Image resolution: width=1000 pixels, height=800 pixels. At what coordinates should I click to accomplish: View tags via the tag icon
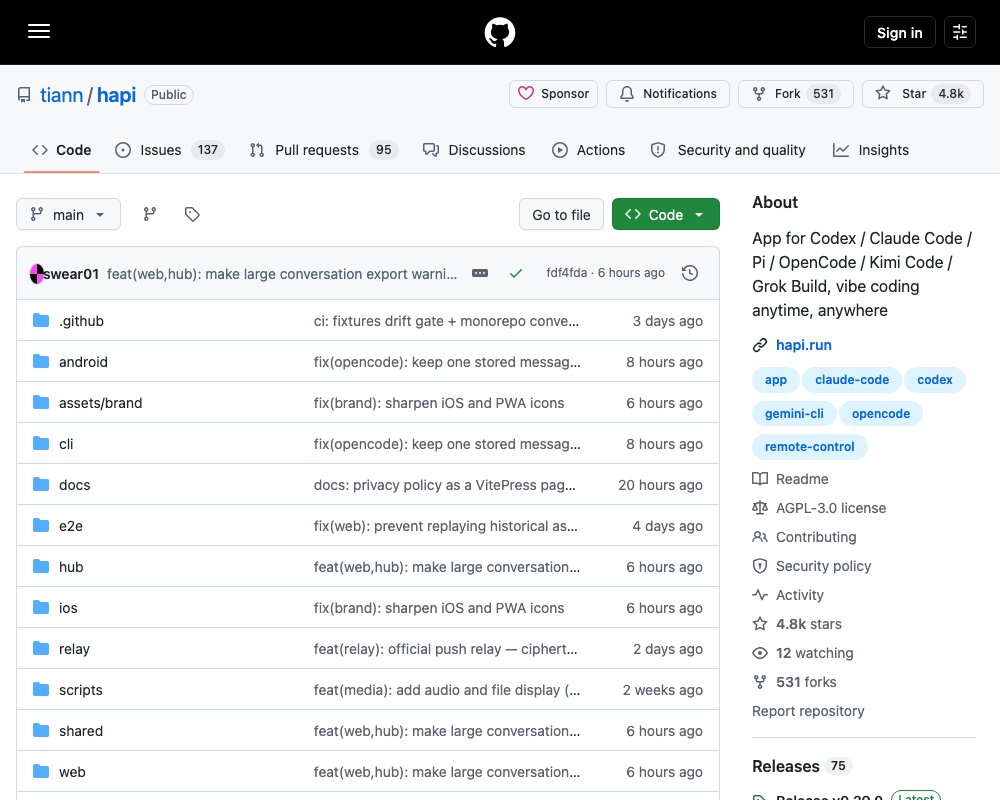coord(192,214)
